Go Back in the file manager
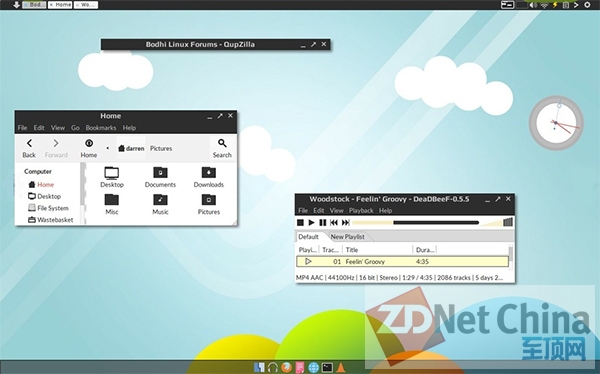600x374 pixels. (x=29, y=149)
